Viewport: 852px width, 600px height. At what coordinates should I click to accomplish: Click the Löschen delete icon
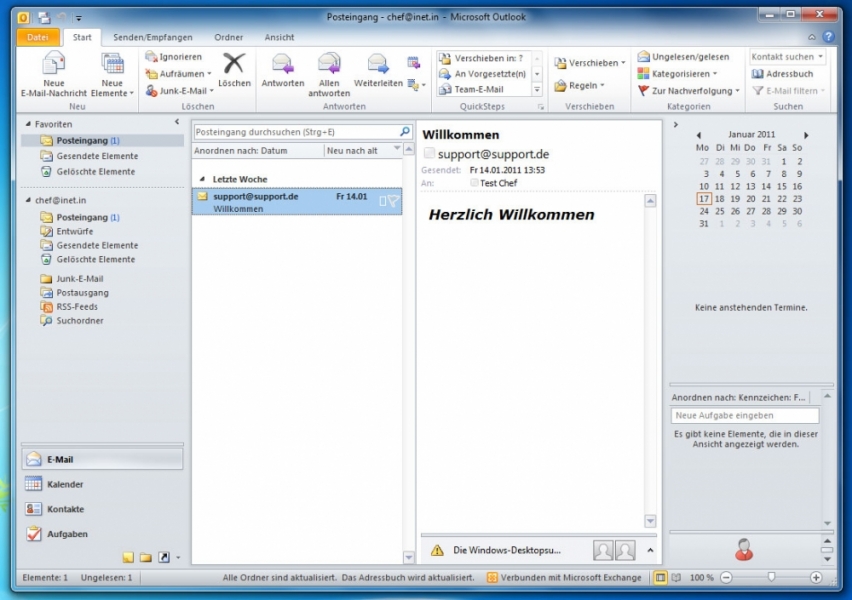[x=234, y=65]
